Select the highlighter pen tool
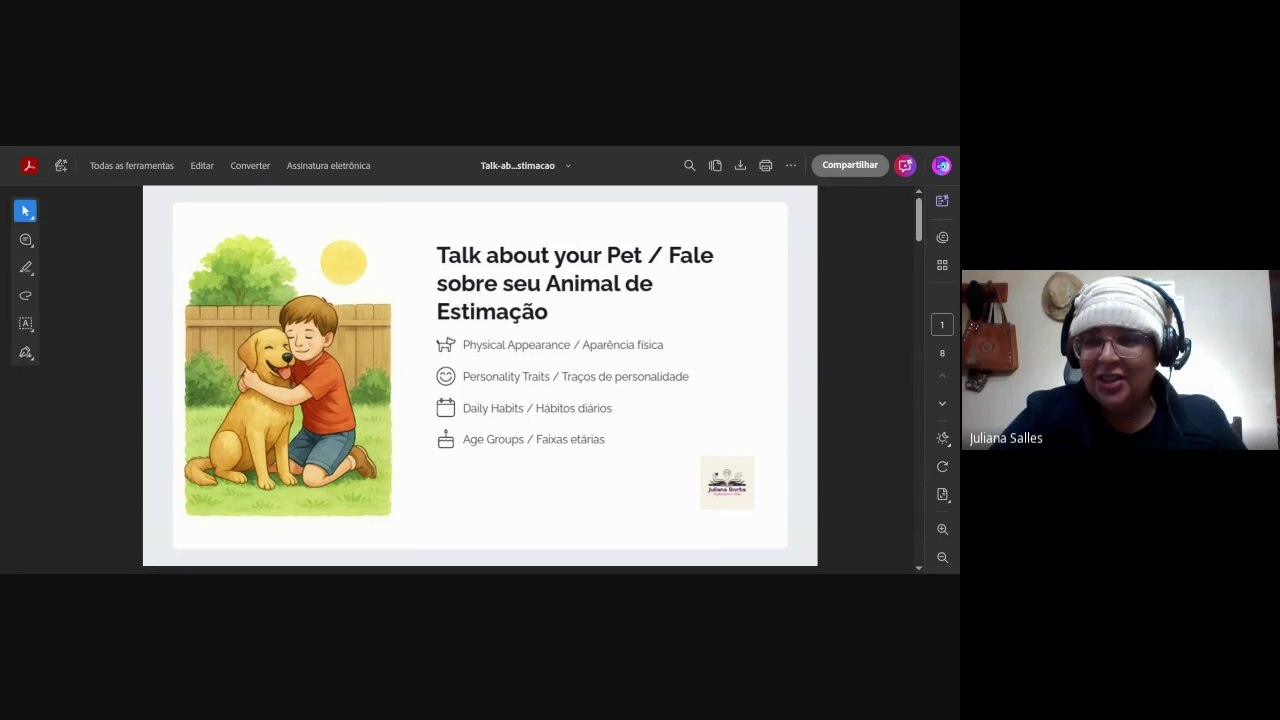This screenshot has width=1280, height=720. click(26, 268)
